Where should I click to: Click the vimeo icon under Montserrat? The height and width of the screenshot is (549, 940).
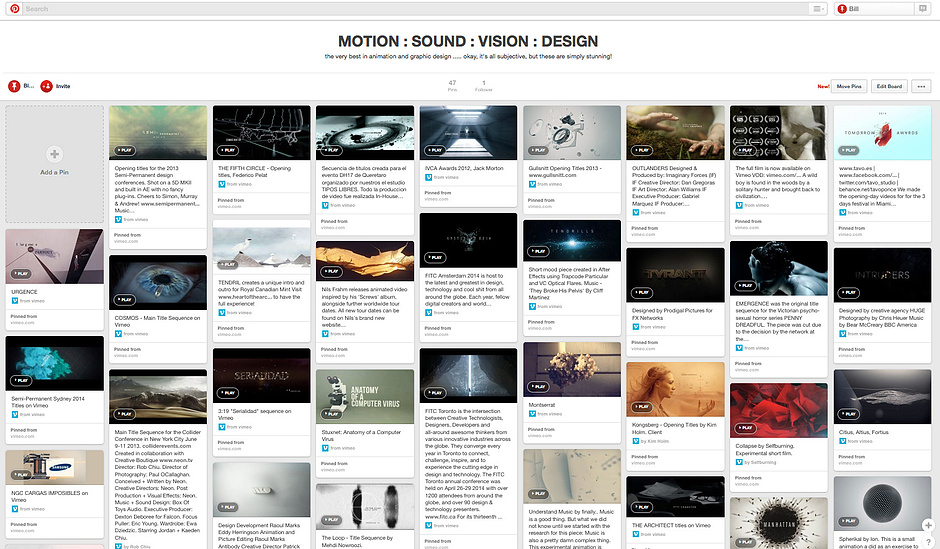click(x=532, y=414)
